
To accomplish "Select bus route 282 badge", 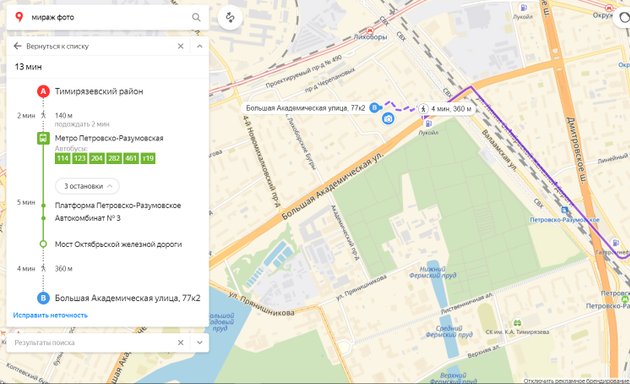I will (114, 158).
